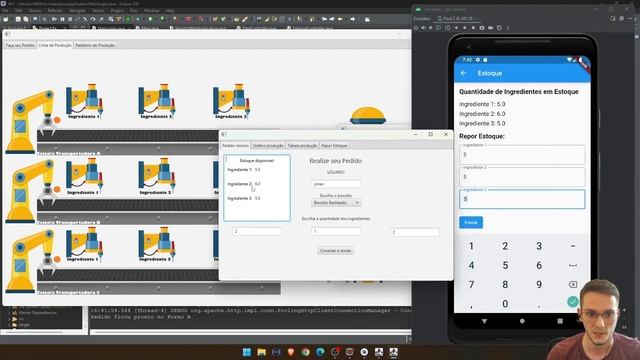Focus the first ingredient quantity field in order form

pos(257,231)
